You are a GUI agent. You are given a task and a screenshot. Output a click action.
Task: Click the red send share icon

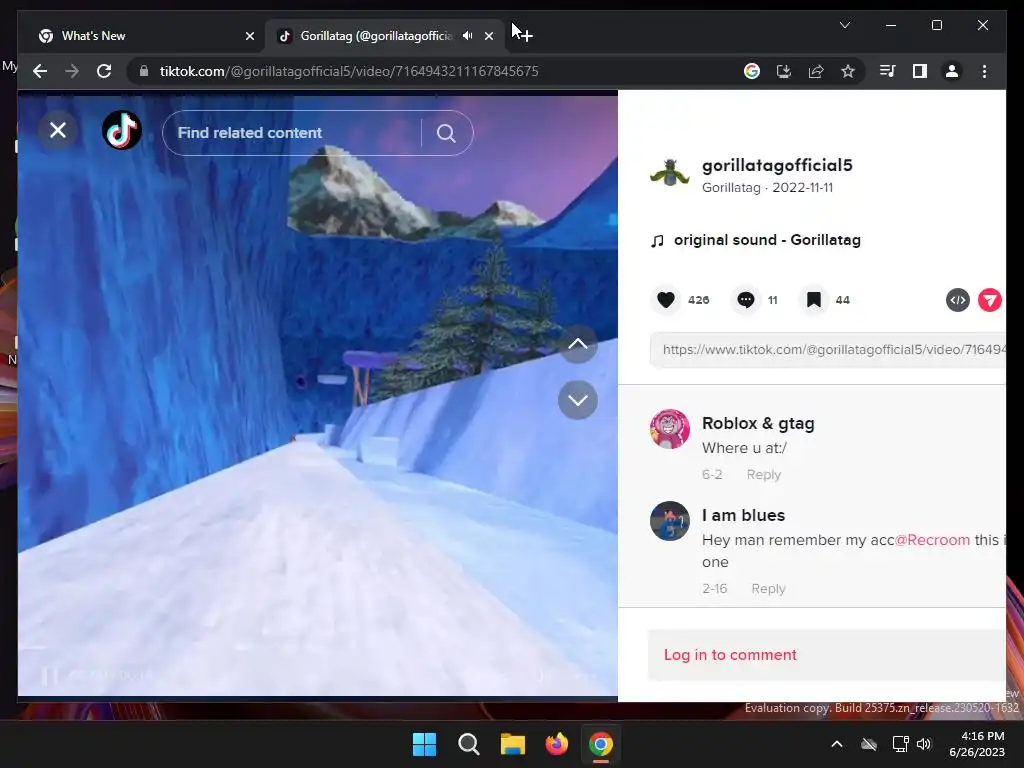point(990,300)
